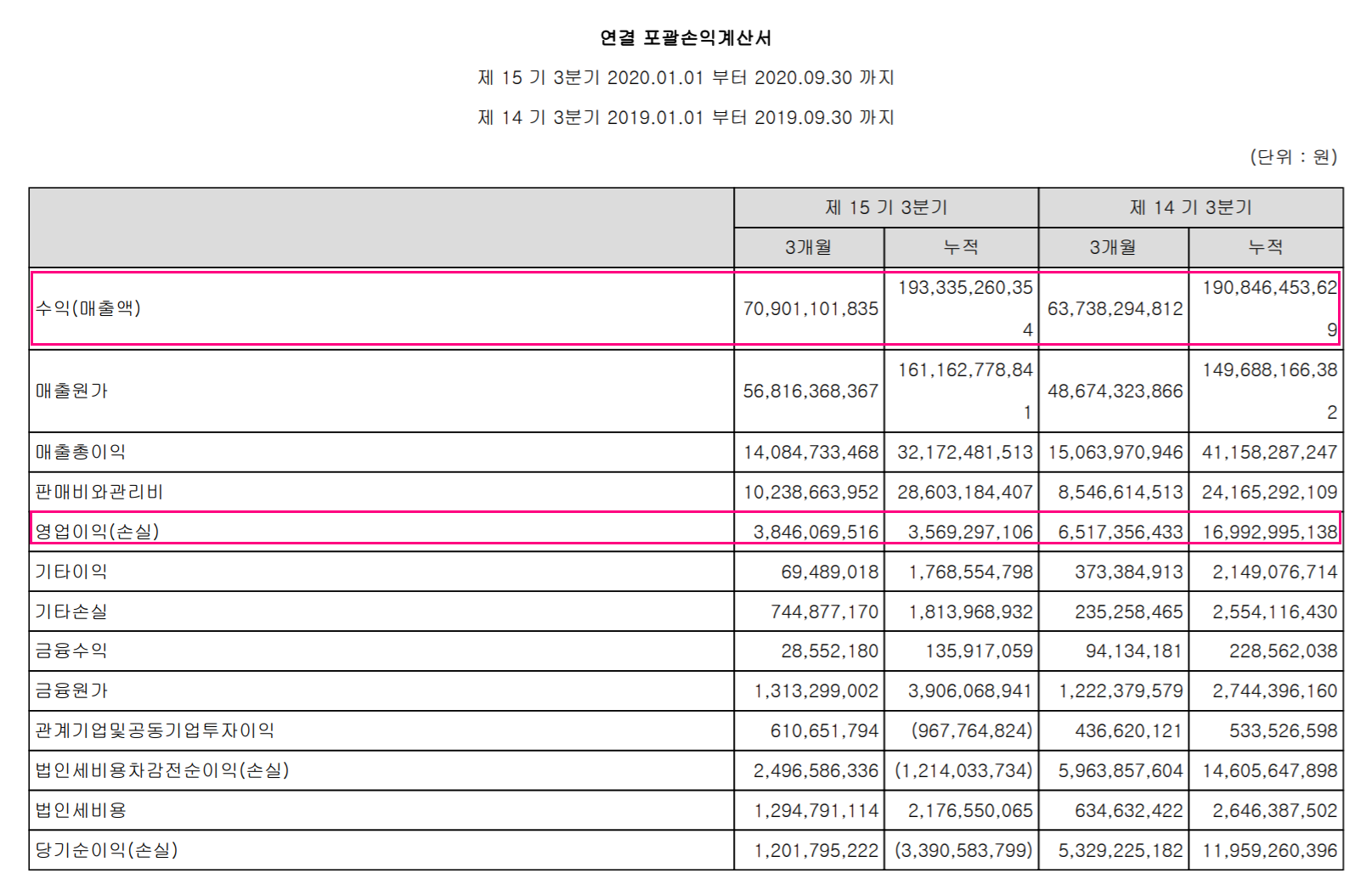
Task: Click the 수익(매출액) row label
Action: pos(88,308)
